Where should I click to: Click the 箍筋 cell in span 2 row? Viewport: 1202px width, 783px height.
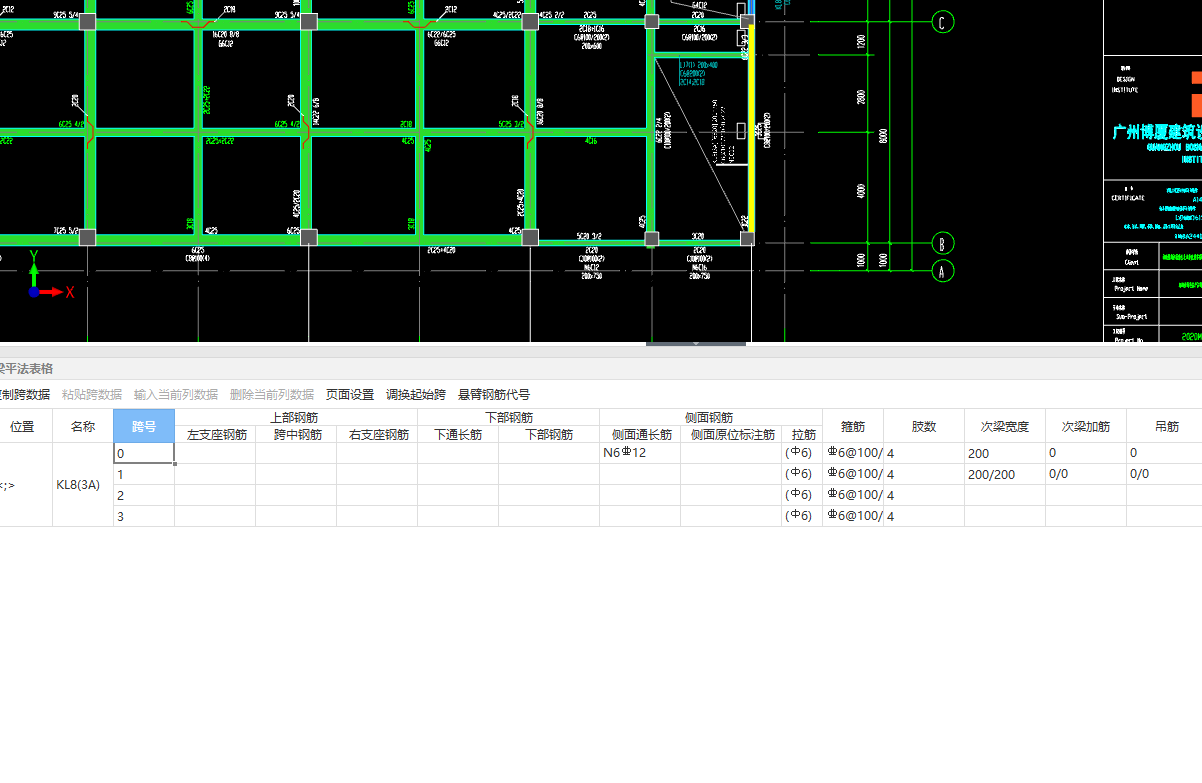(x=853, y=495)
